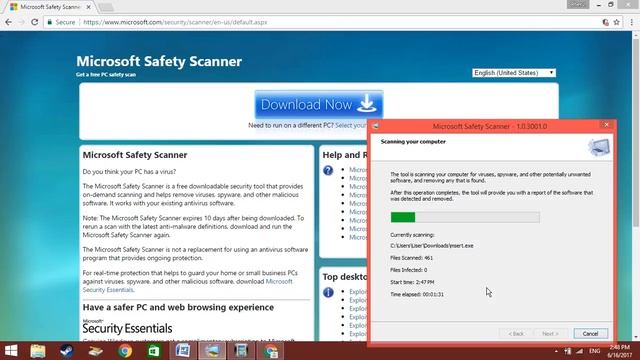The height and width of the screenshot is (360, 640).
Task: Click the blue question mark Help icon
Action: [328, 170]
